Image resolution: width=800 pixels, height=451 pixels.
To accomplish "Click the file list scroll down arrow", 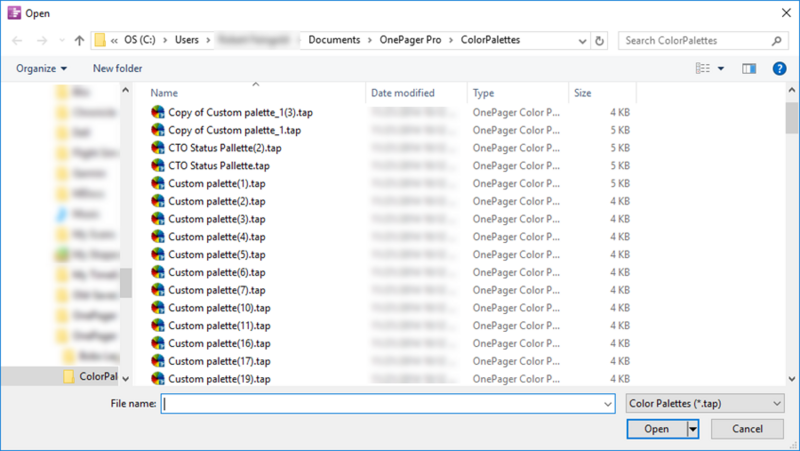I will tap(791, 379).
